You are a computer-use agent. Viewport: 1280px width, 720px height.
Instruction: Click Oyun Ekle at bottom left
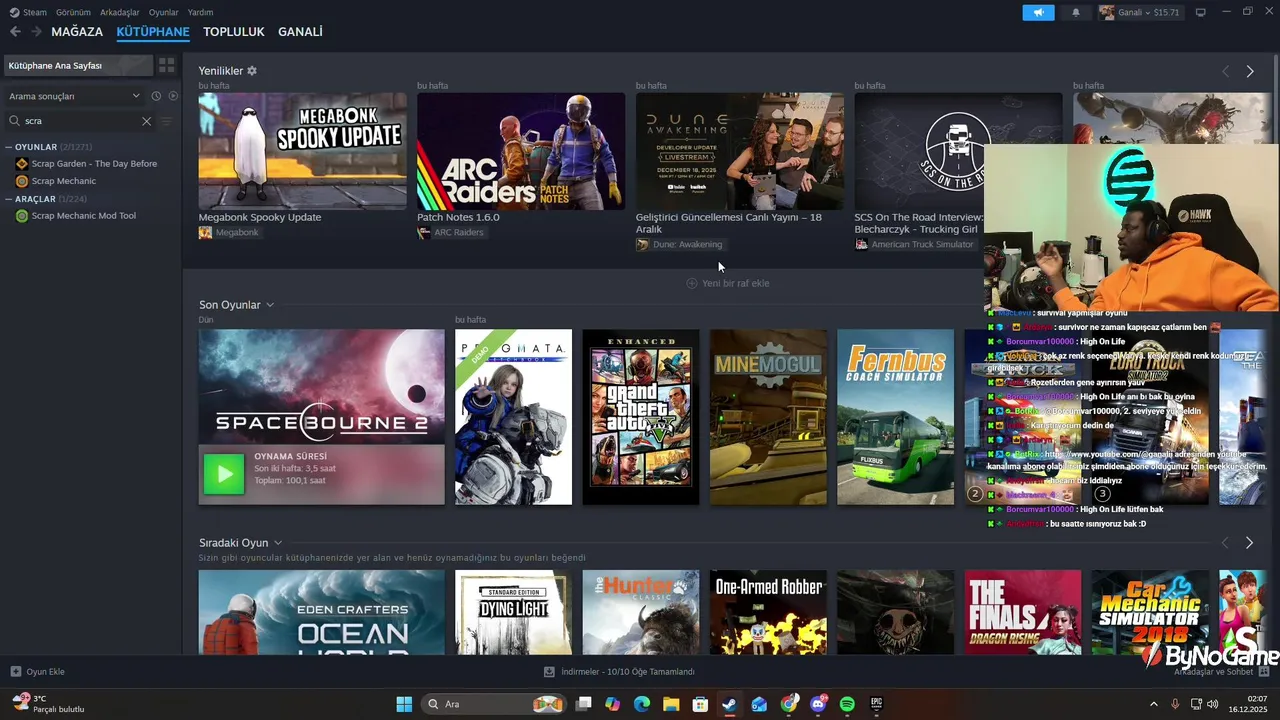pos(38,672)
